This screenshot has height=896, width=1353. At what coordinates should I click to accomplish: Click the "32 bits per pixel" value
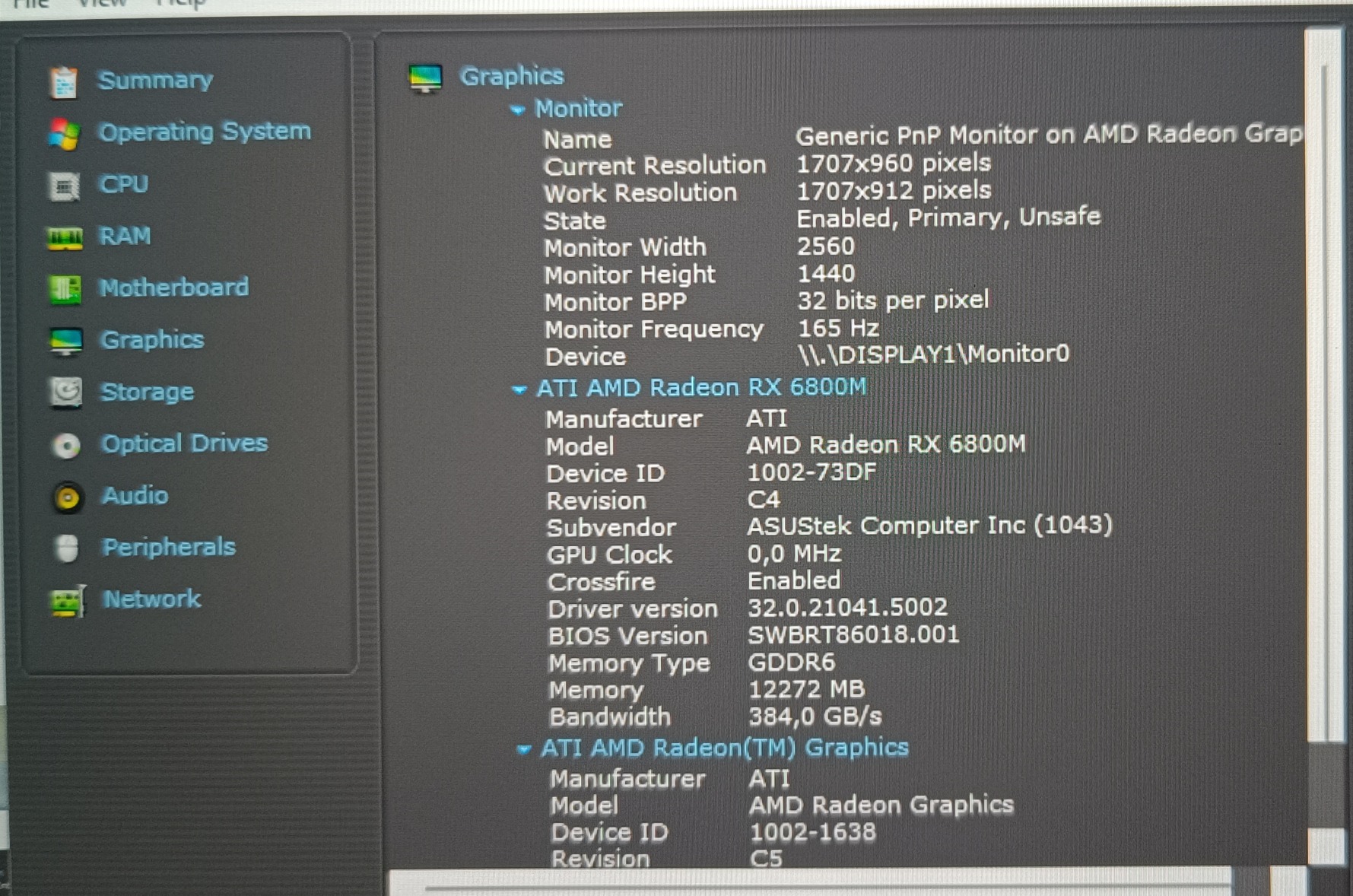point(894,301)
